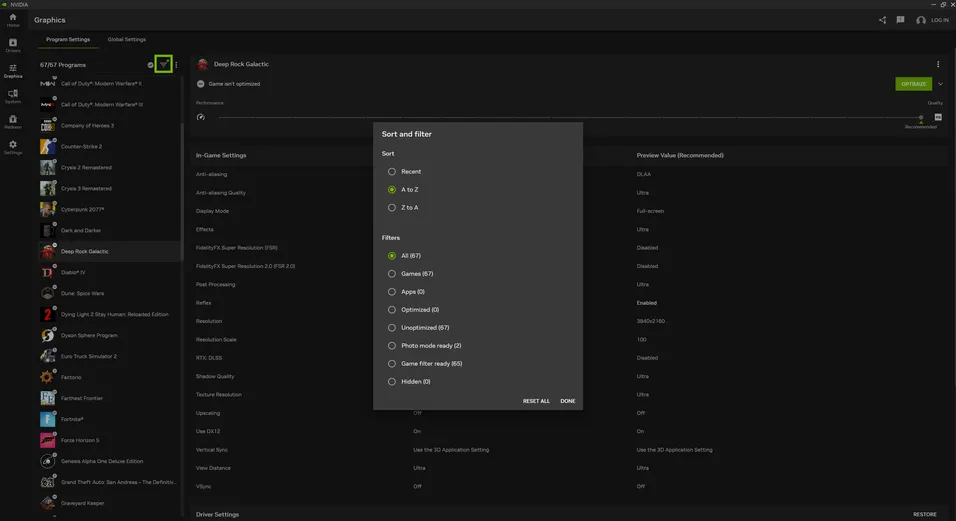The width and height of the screenshot is (956, 521).
Task: Open the Settings sidebar section
Action: [13, 147]
